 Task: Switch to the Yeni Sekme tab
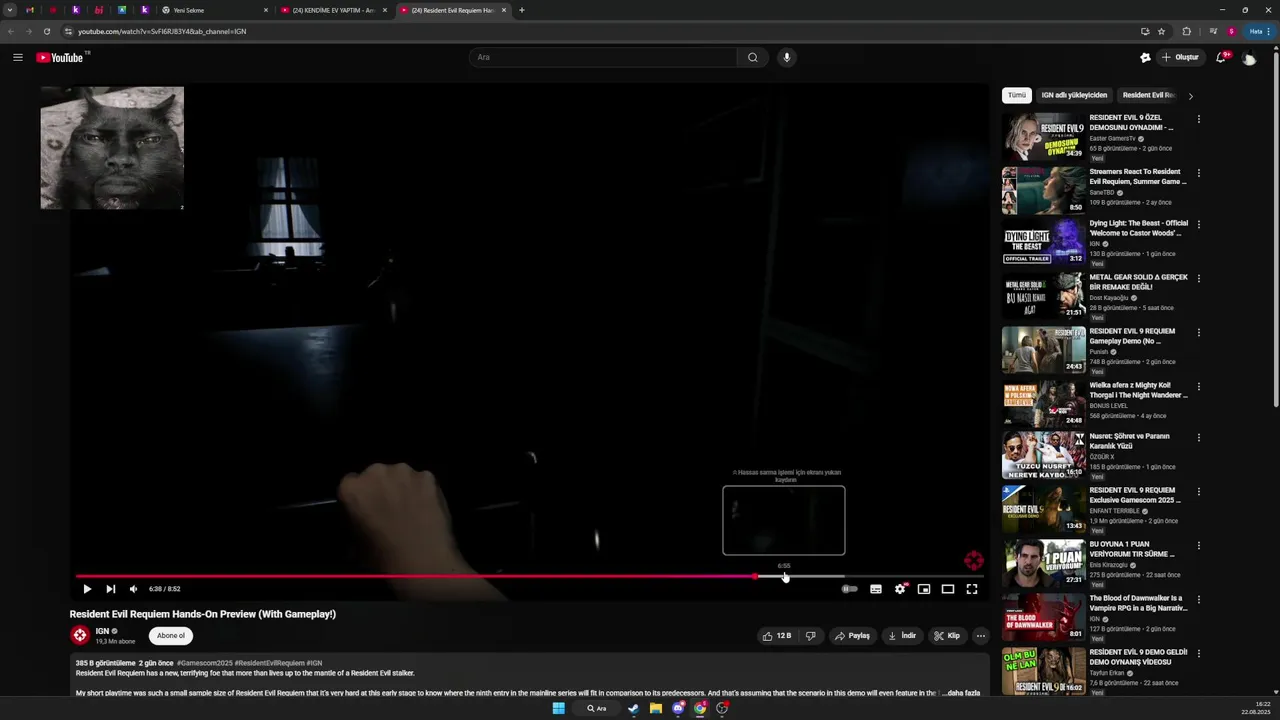pos(216,10)
